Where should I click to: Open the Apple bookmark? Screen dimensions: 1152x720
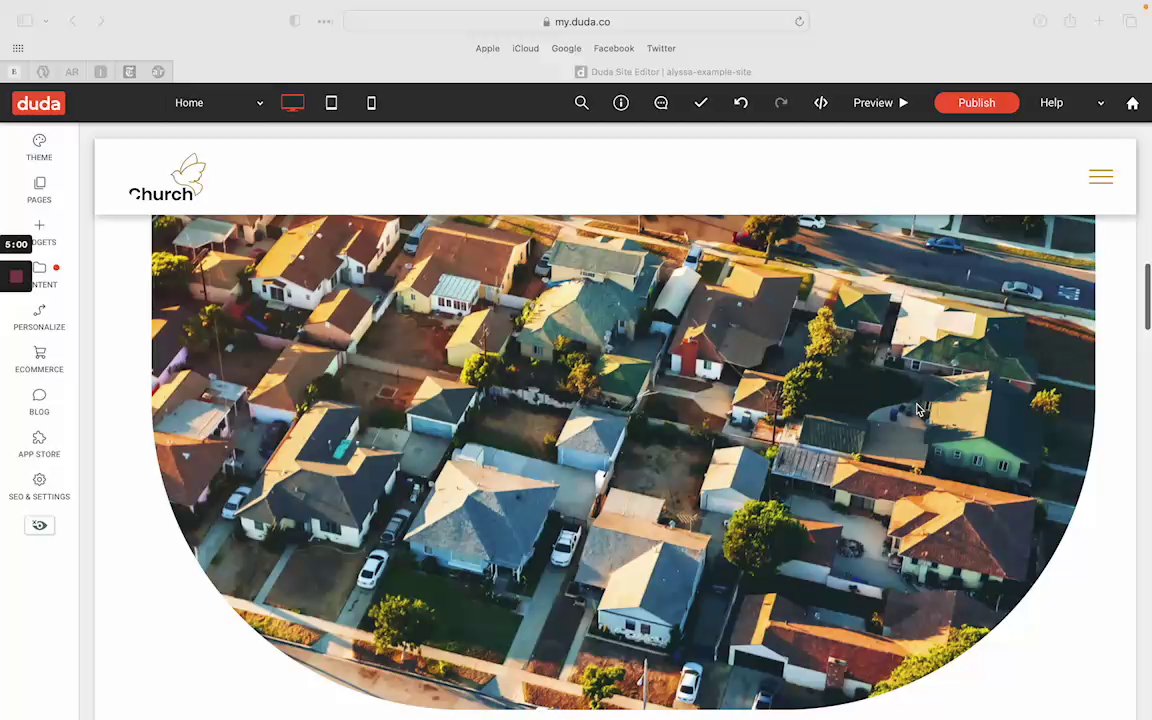pyautogui.click(x=487, y=48)
